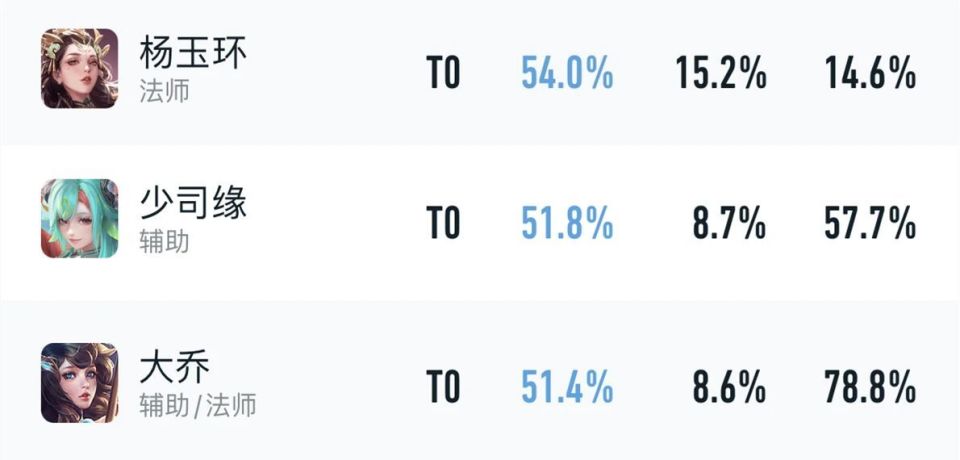This screenshot has width=960, height=460.
Task: Click 14.6% ban rate value
Action: tap(870, 72)
